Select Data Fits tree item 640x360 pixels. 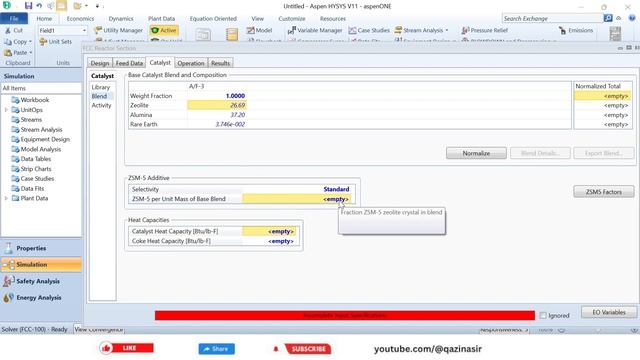(32, 189)
